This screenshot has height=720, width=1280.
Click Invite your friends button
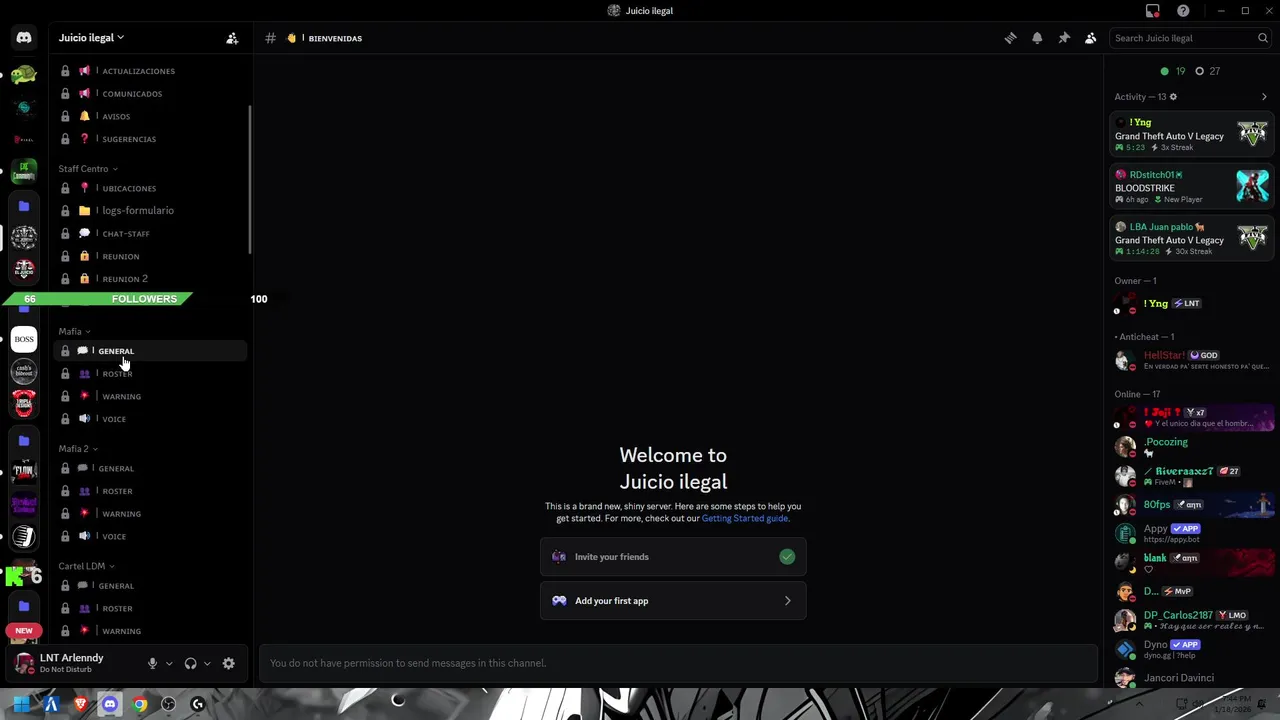673,557
